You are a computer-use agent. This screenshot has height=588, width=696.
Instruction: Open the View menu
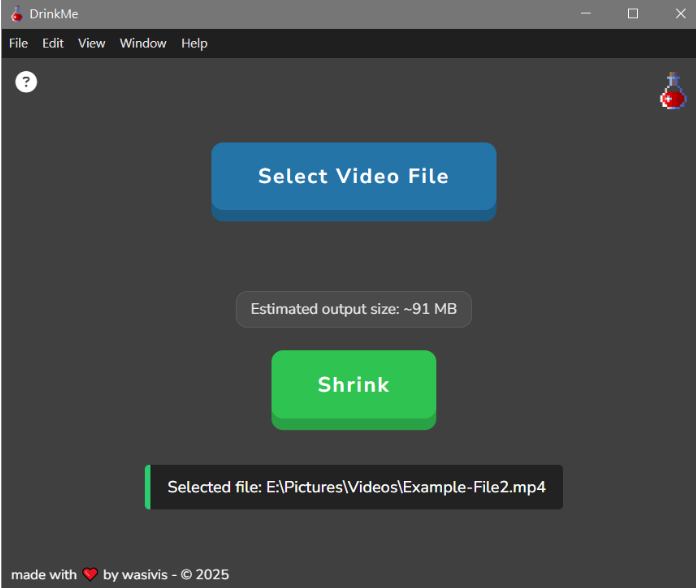91,43
